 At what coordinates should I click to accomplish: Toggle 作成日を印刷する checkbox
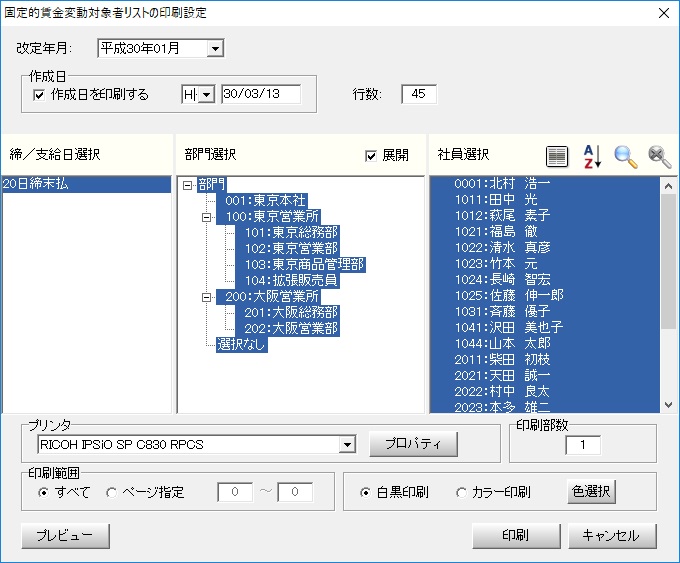39,95
